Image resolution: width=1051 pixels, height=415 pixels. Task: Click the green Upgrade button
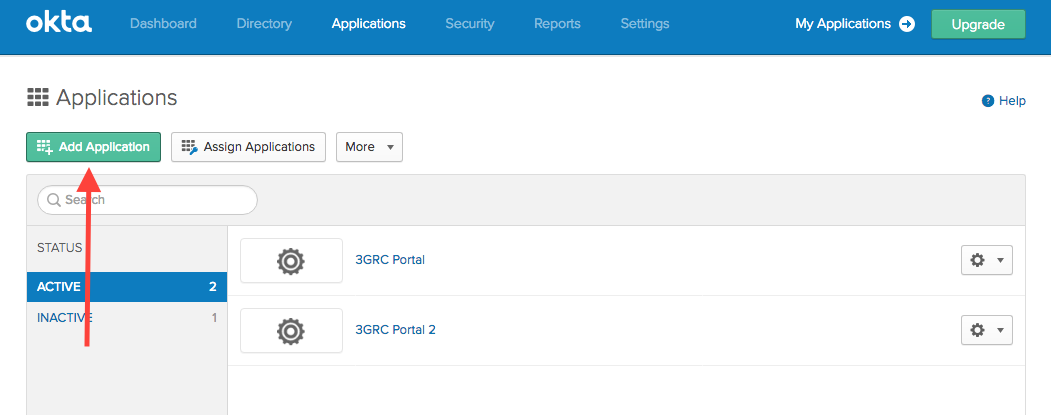[978, 25]
